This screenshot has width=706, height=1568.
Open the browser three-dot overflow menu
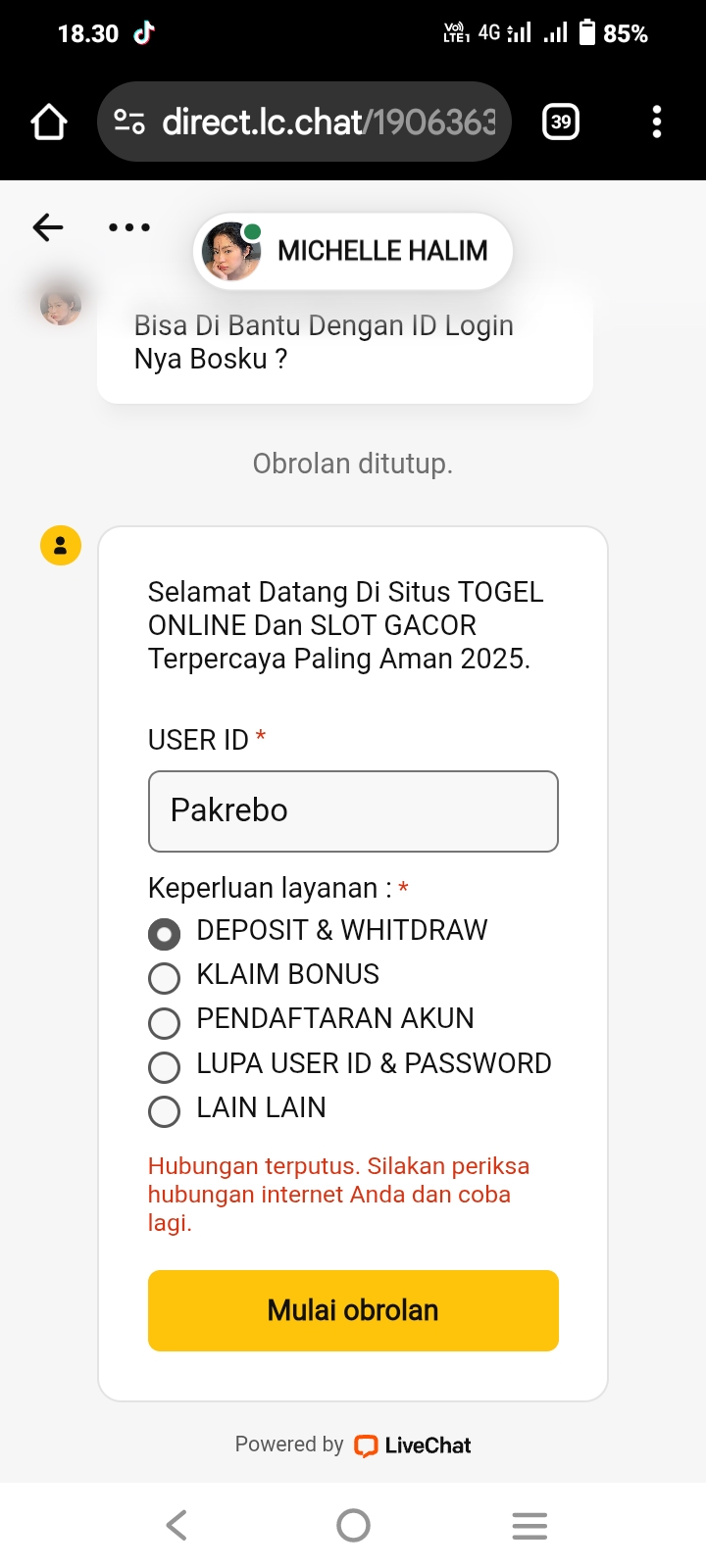[656, 122]
